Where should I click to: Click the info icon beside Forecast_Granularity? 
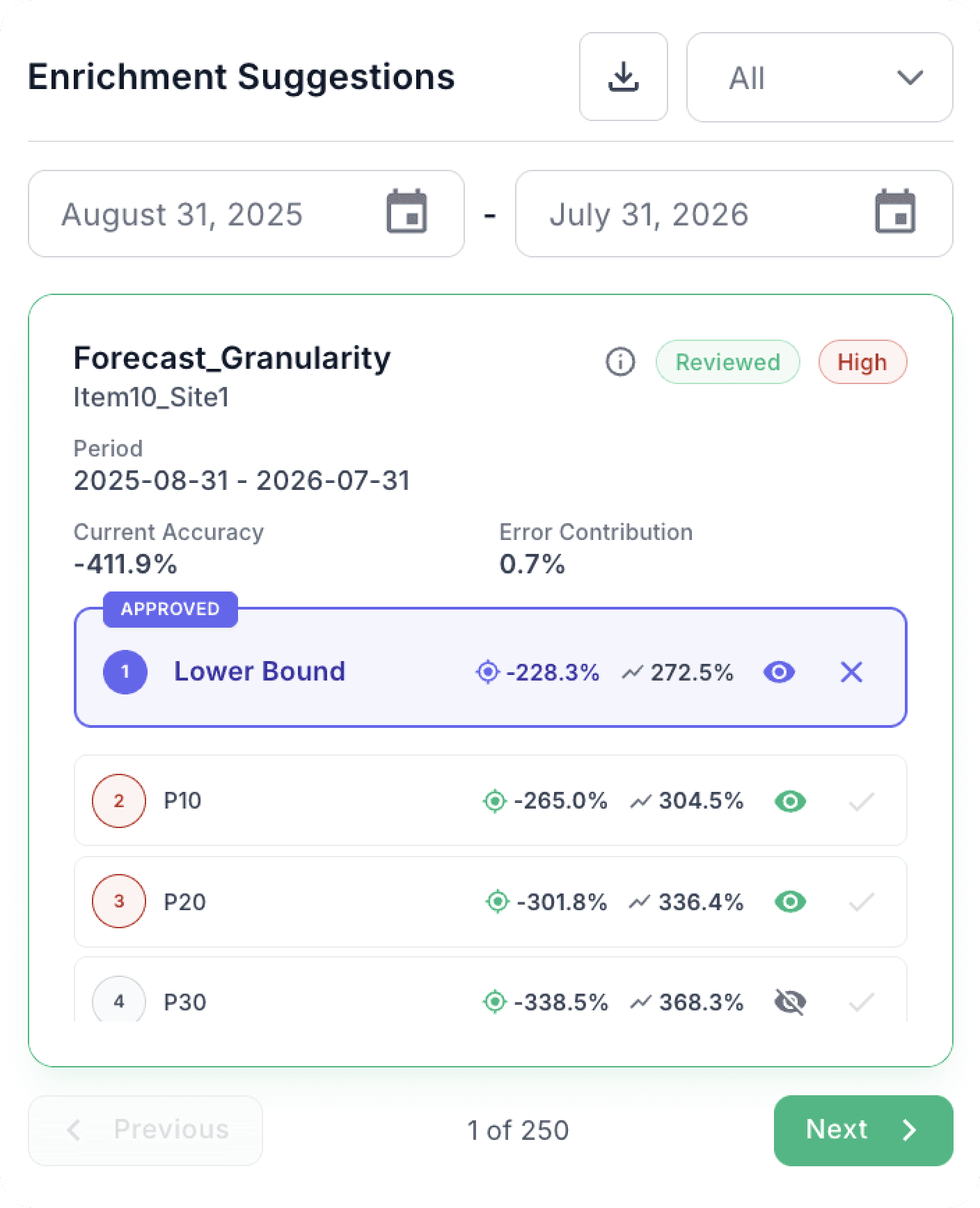tap(620, 362)
